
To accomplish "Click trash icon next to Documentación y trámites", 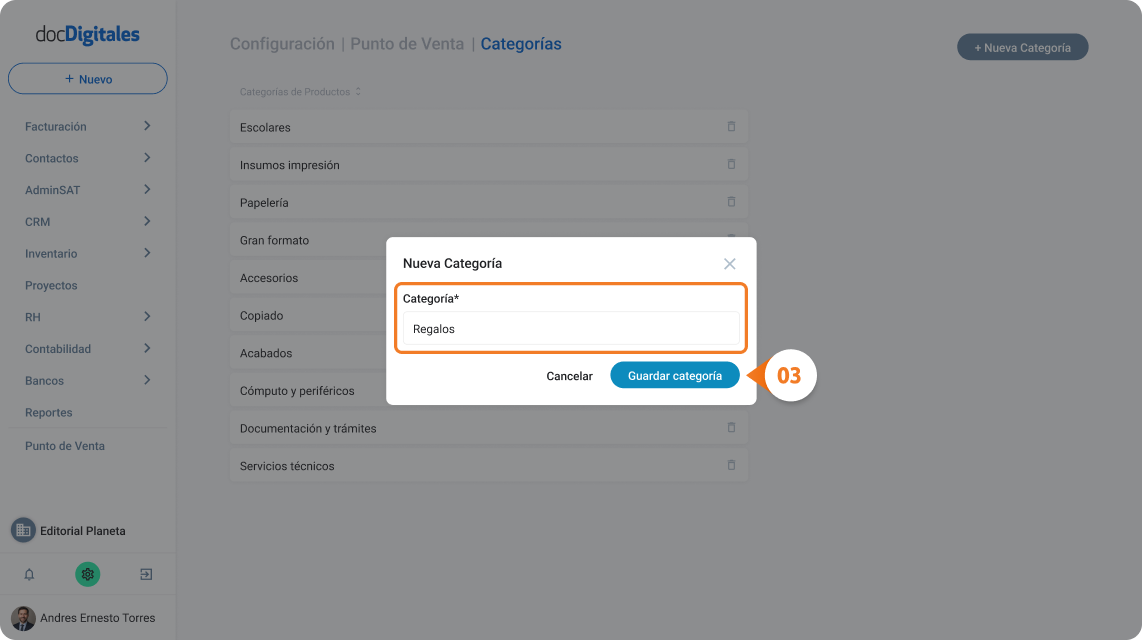I will 731,427.
